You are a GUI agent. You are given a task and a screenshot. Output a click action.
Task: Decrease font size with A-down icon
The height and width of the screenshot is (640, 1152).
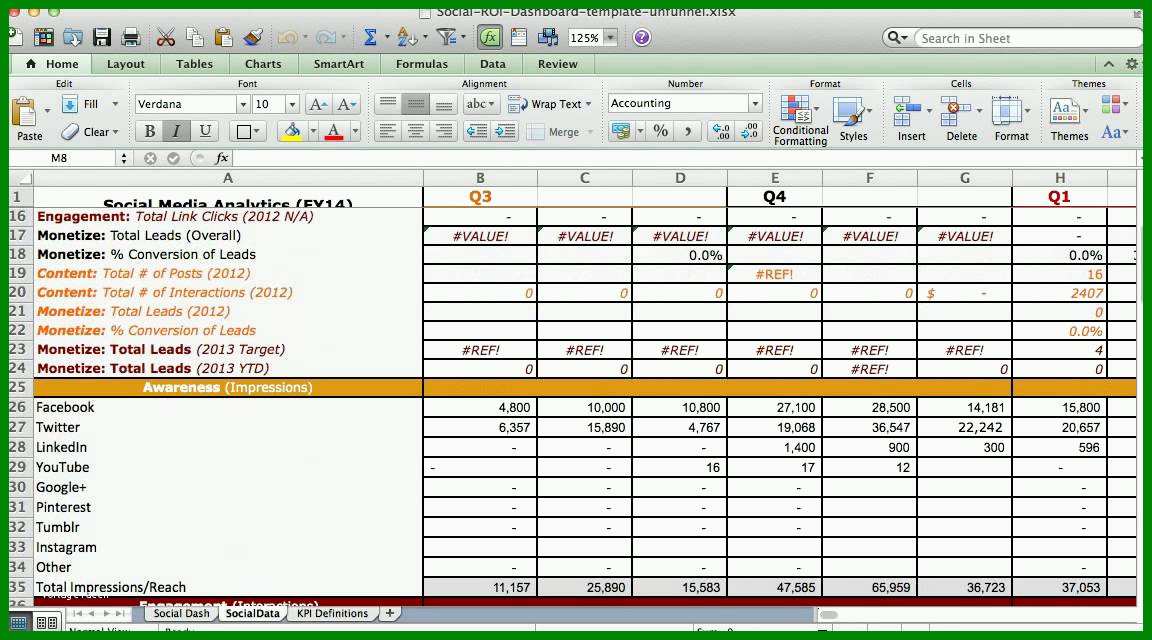pyautogui.click(x=346, y=104)
